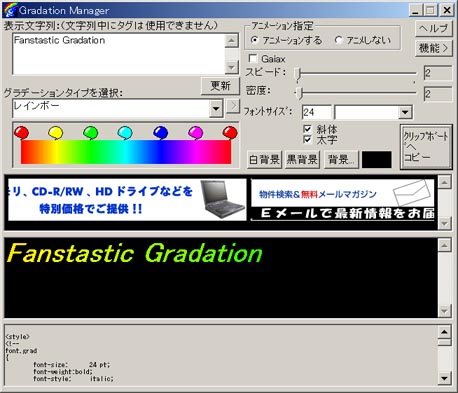Click the 更新 update button
458x393 pixels.
tap(220, 86)
